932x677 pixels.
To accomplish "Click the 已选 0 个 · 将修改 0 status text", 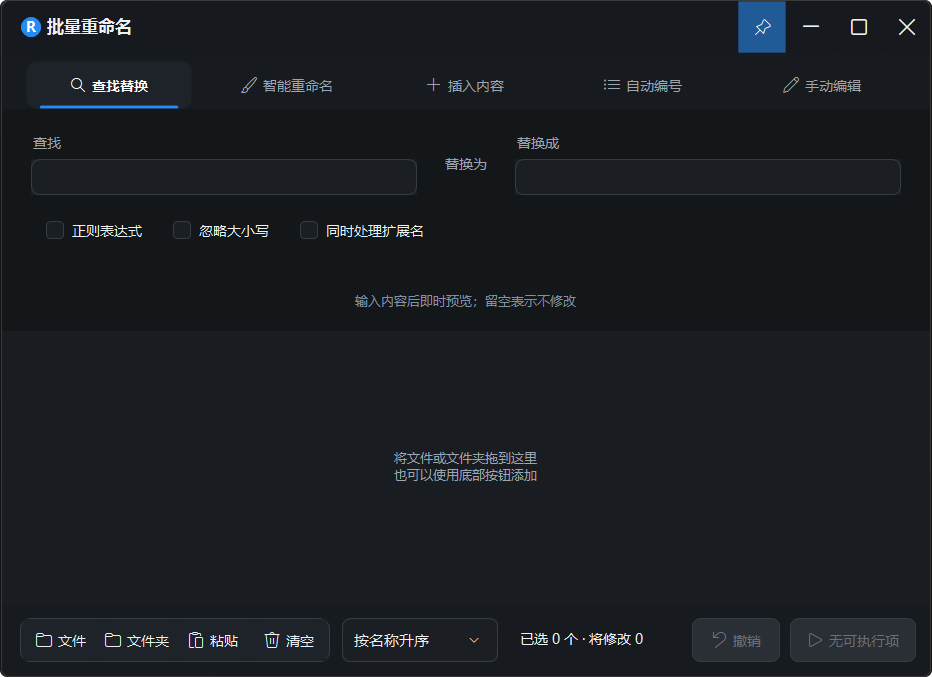I will pos(581,639).
